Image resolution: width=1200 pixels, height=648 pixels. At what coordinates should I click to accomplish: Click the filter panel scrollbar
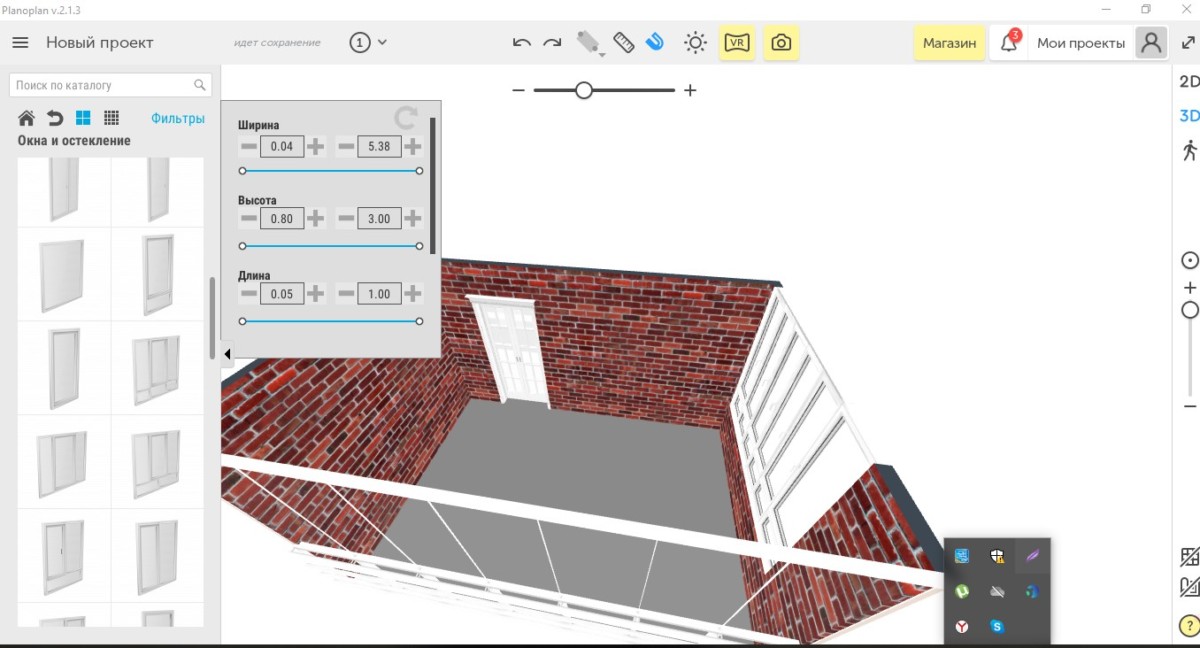[433, 185]
